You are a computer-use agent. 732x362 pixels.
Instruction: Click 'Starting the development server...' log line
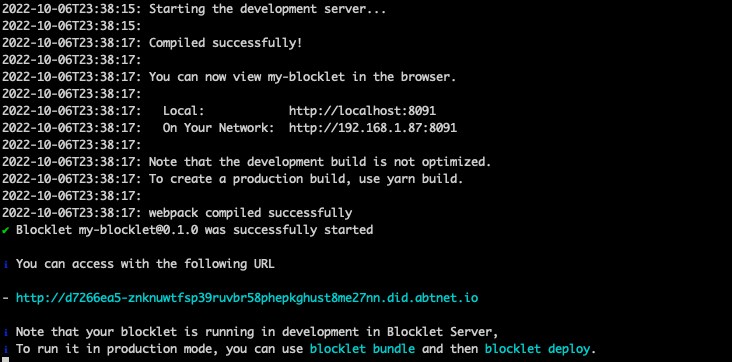(267, 9)
